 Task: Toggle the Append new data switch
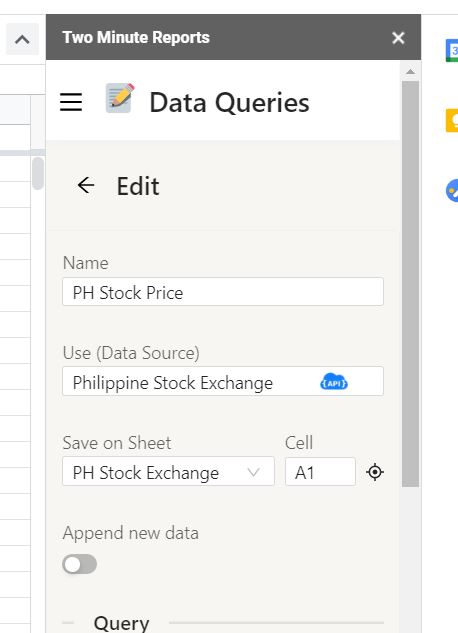point(79,564)
